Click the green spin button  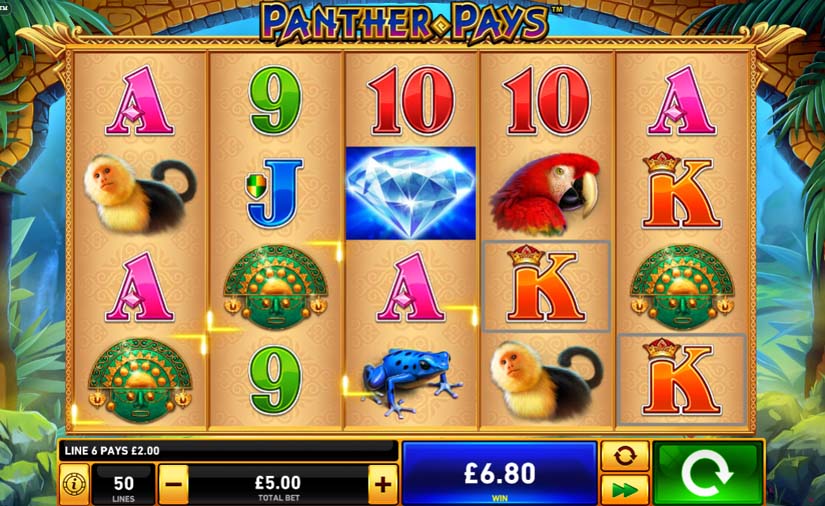708,473
